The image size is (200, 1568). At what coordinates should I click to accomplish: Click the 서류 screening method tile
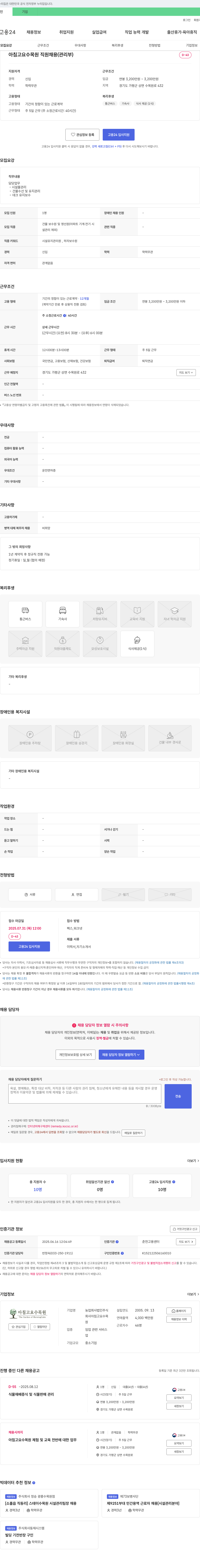pos(30,894)
